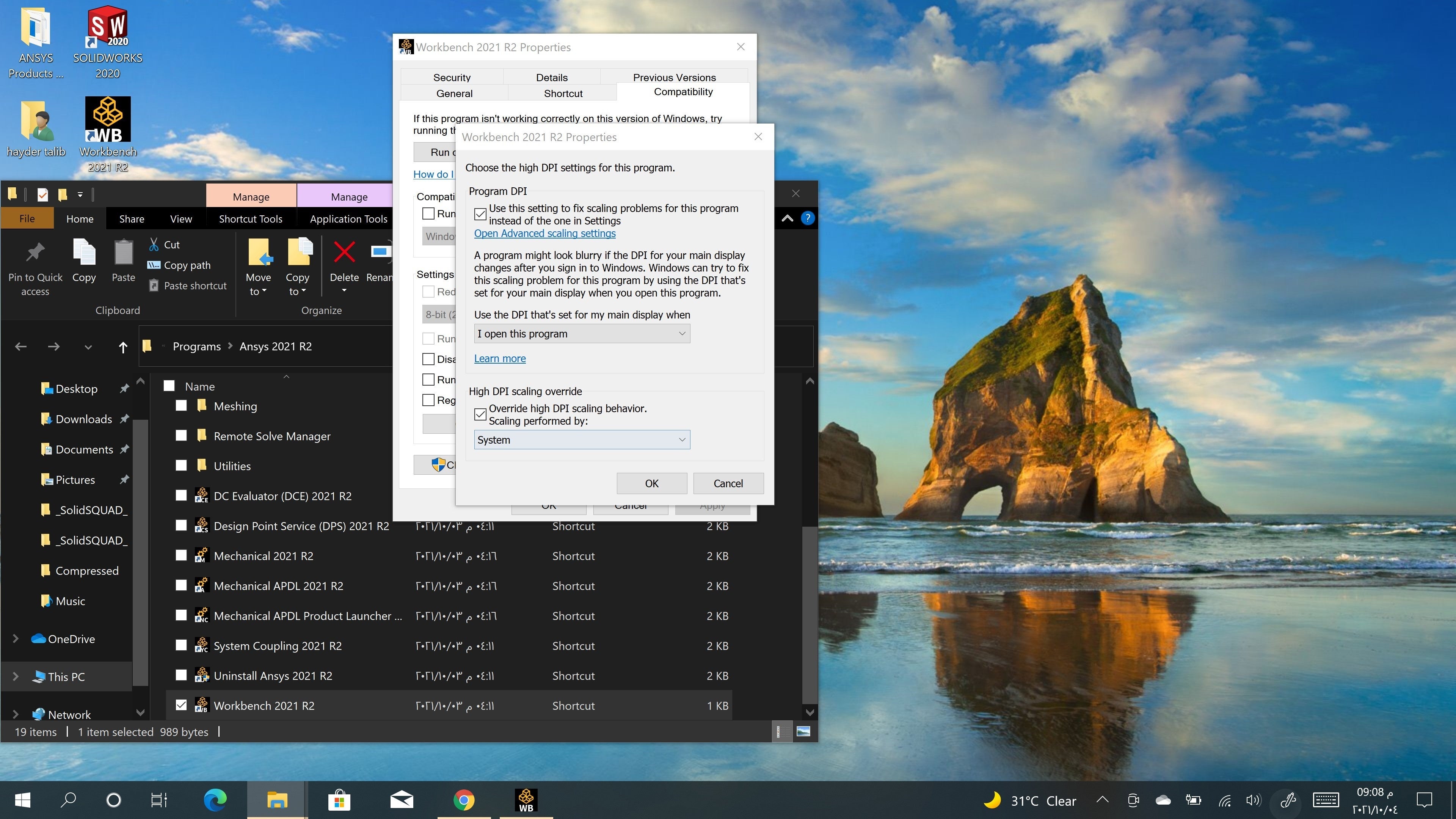Toggle Use this setting to fix scaling checkbox
The width and height of the screenshot is (1456, 819).
click(x=480, y=214)
